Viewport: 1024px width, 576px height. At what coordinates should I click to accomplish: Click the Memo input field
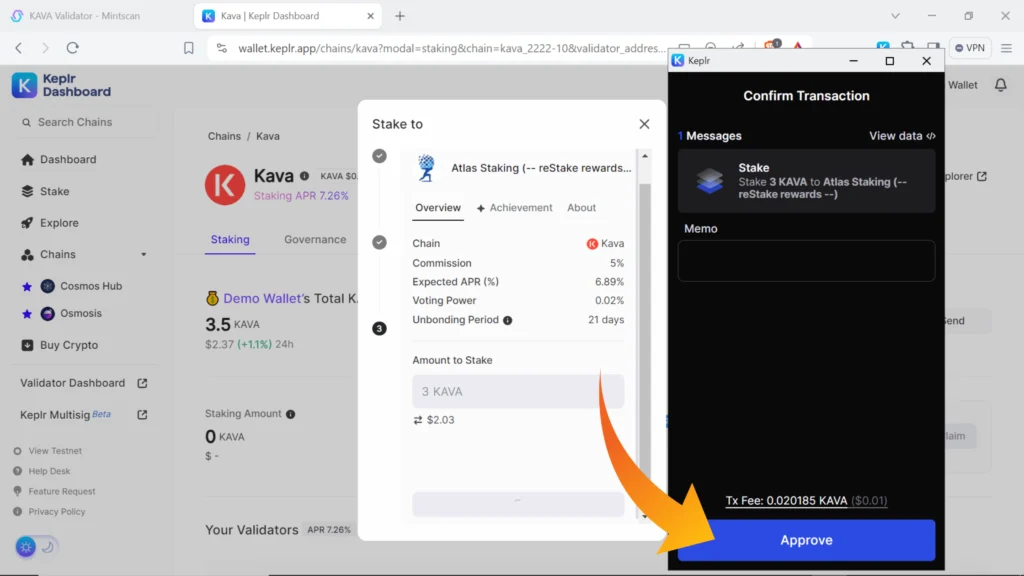(806, 261)
